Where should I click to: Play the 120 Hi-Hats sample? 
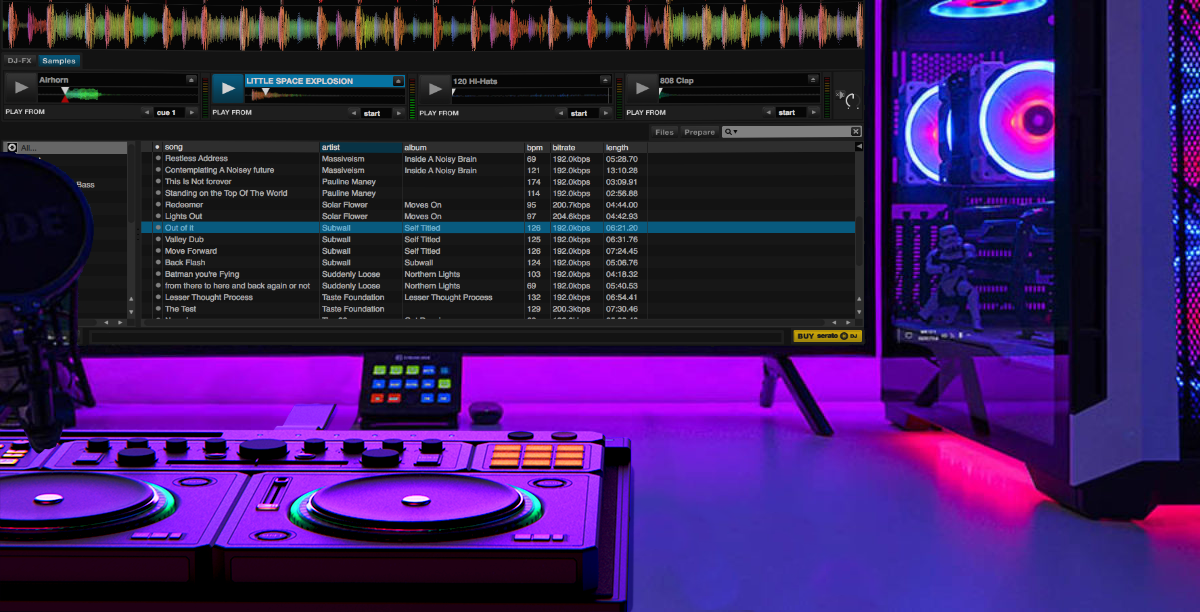coord(434,90)
